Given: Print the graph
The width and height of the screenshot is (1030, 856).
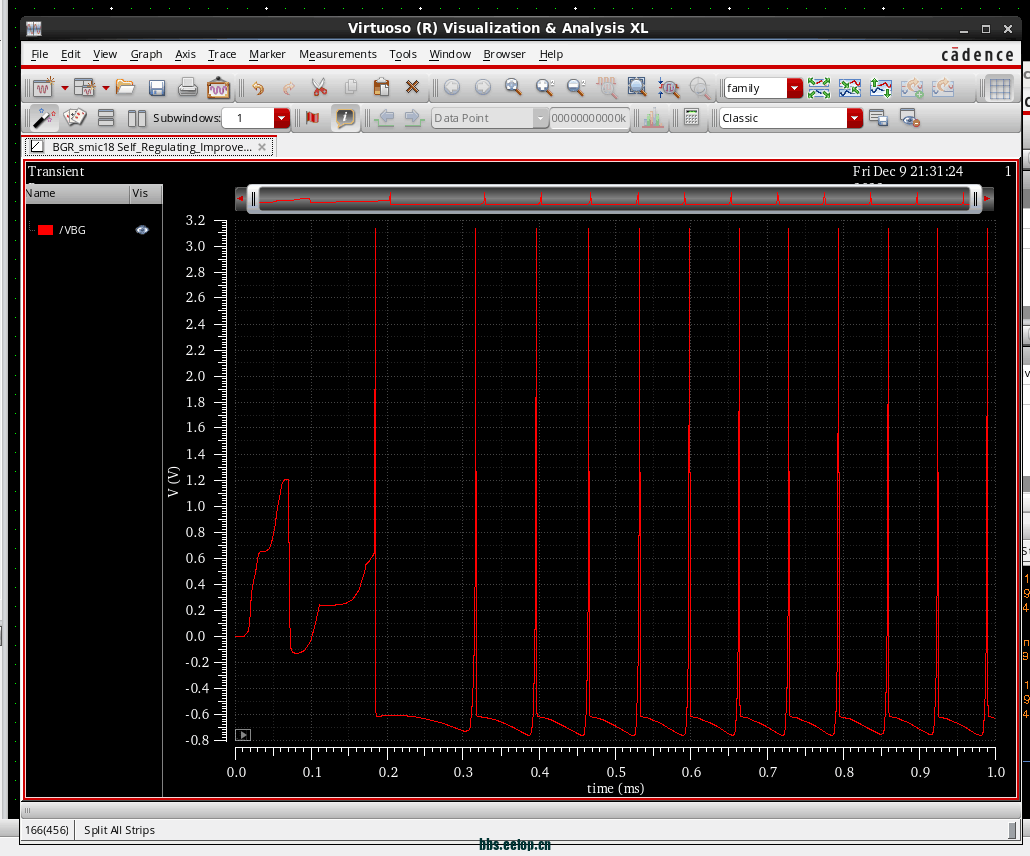Looking at the screenshot, I should [188, 87].
